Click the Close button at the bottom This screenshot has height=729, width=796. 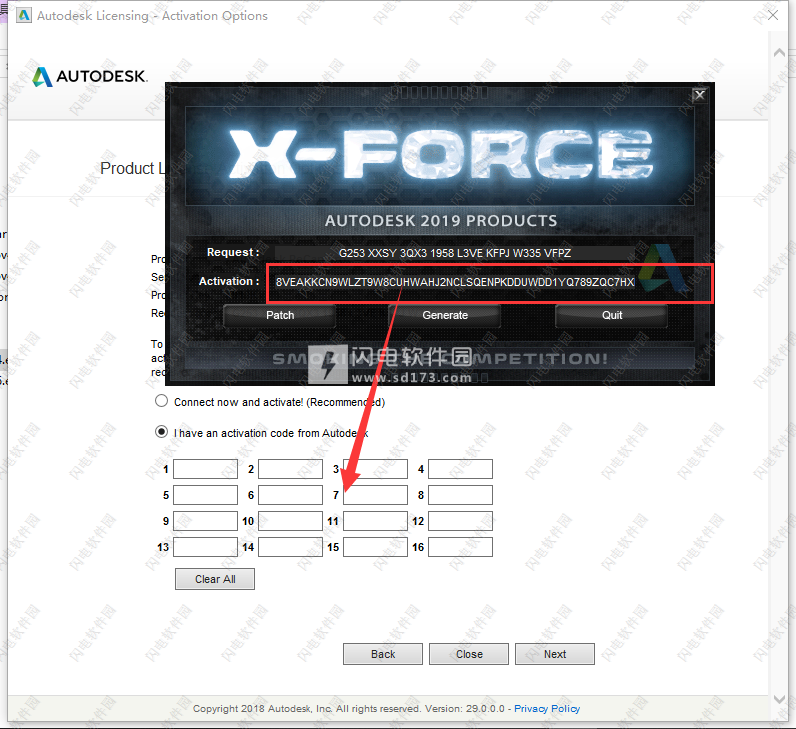[x=469, y=654]
